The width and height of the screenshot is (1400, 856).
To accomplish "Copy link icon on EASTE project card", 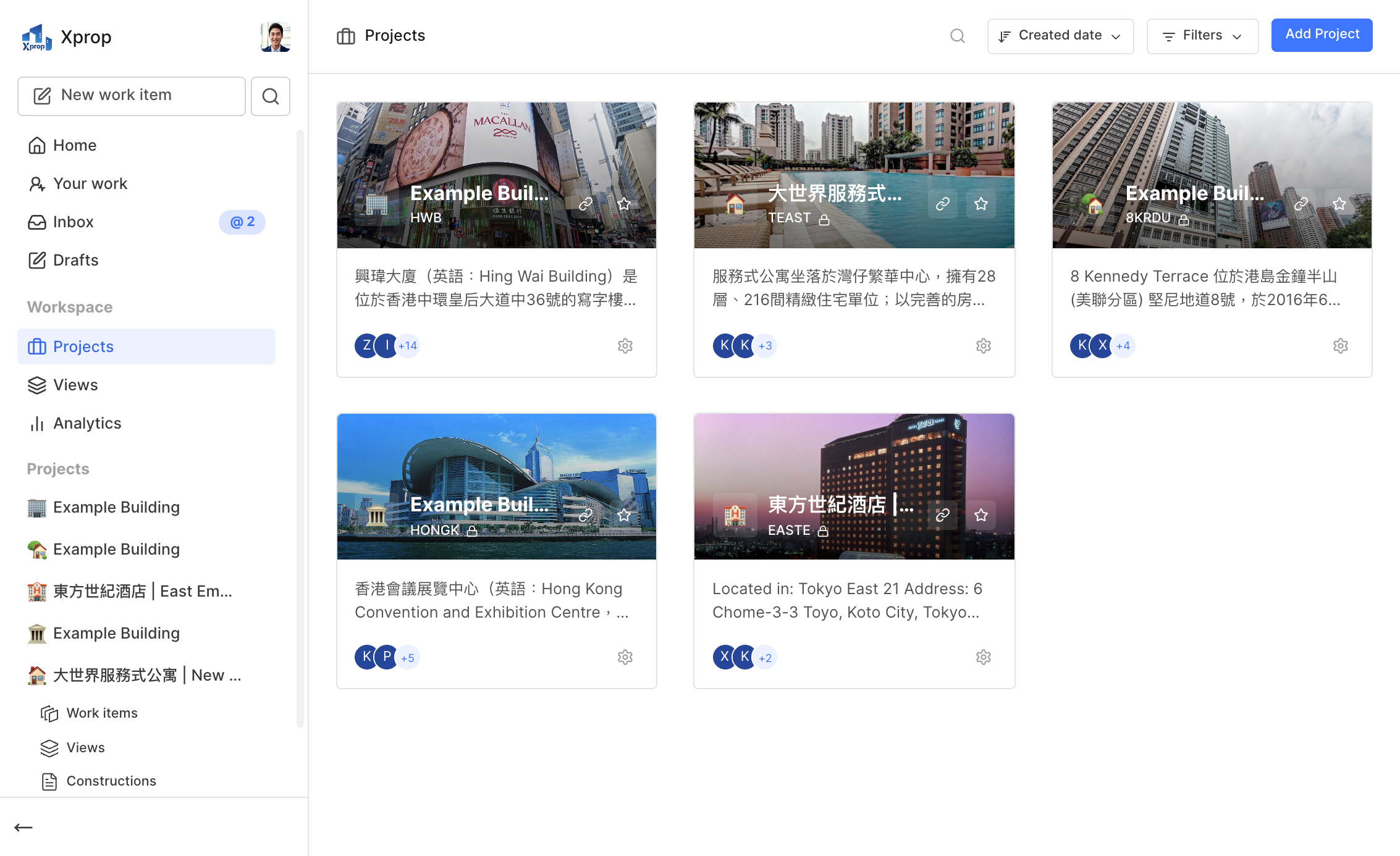I will [943, 515].
